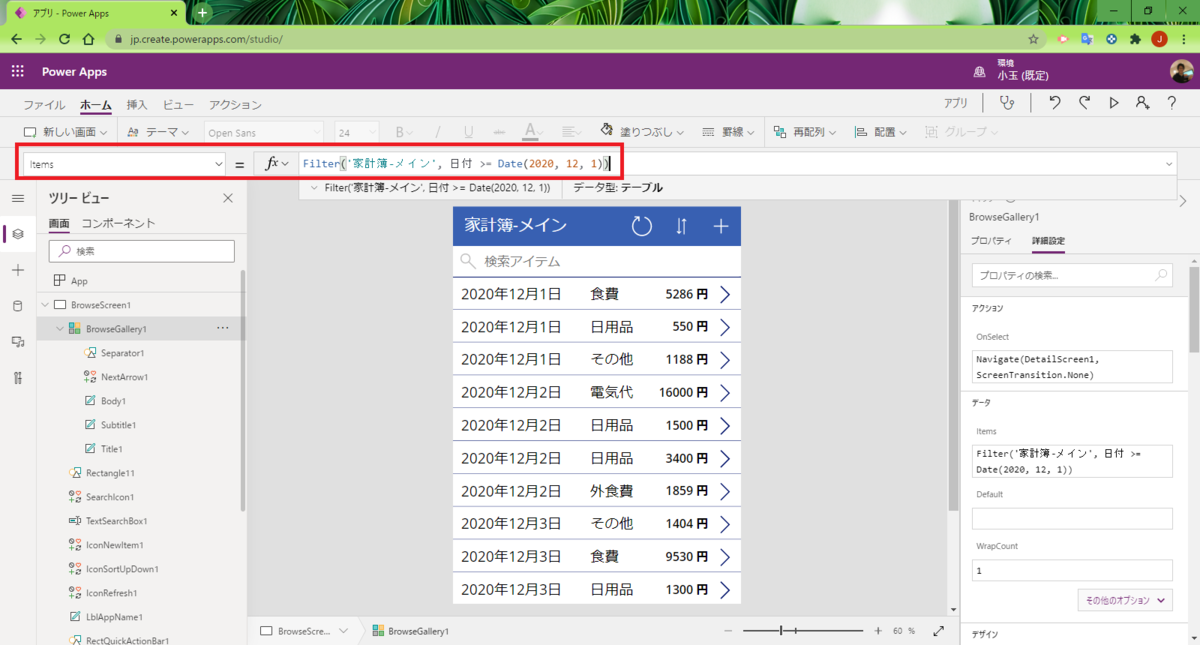1200x645 pixels.
Task: Click the sort up-down icon in app header
Action: (x=681, y=226)
